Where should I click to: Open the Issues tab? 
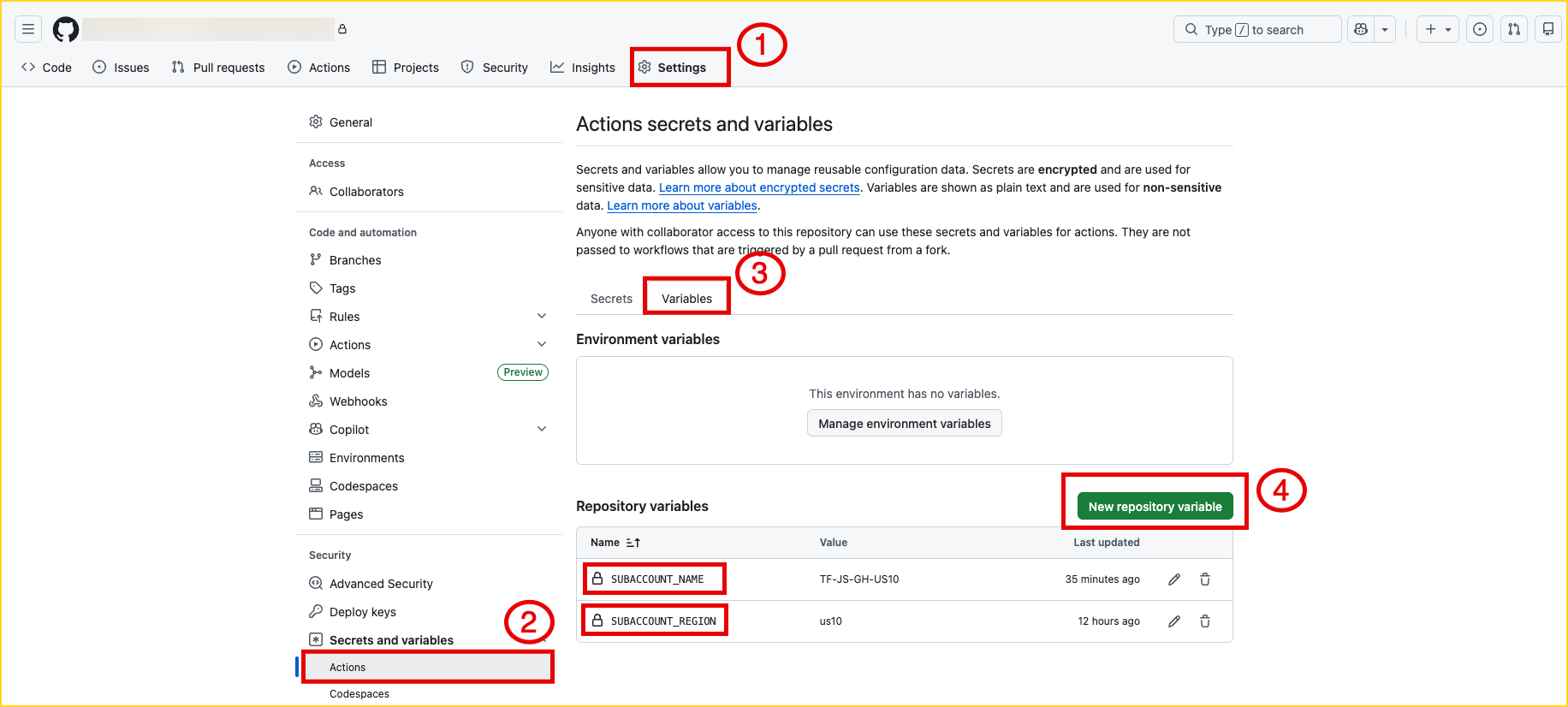tap(121, 68)
